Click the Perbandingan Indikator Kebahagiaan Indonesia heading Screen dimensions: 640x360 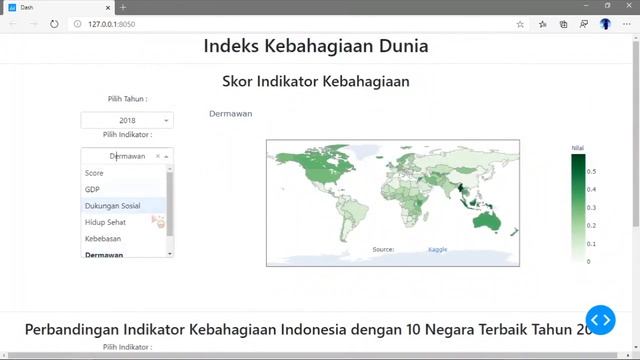308,329
